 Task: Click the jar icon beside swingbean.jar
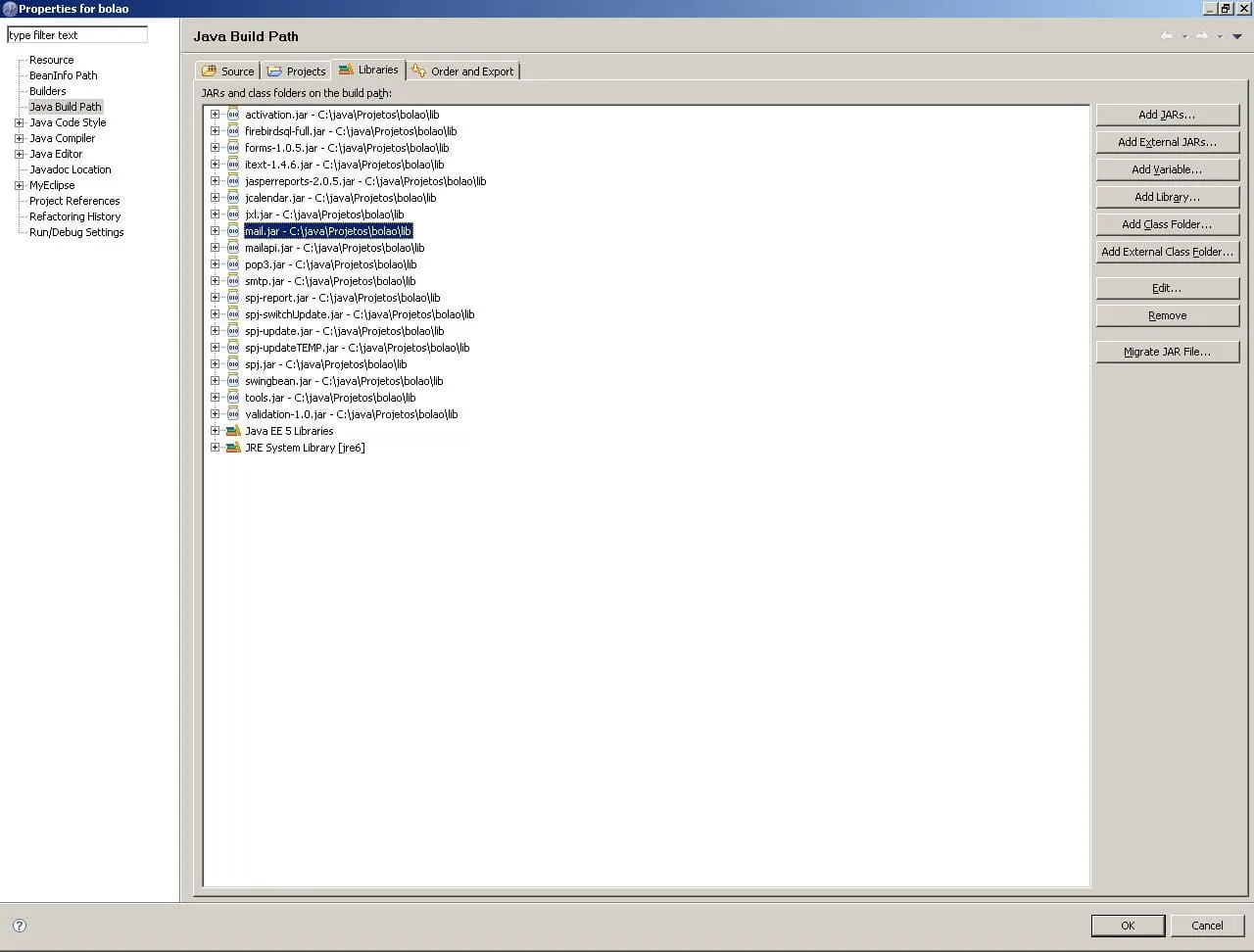coord(233,381)
